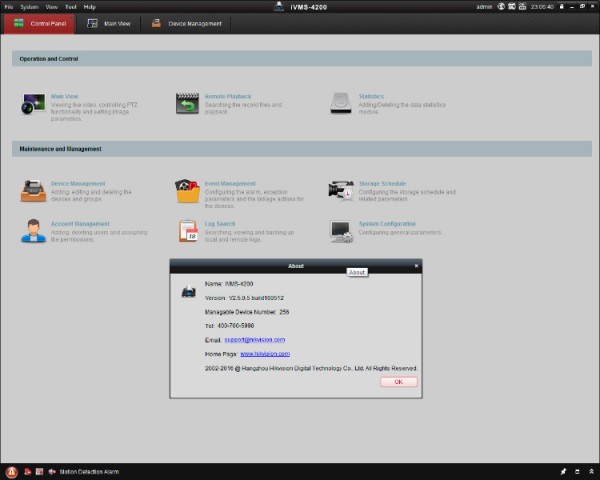600x480 pixels.
Task: Click the support email link in About
Action: pyautogui.click(x=254, y=340)
